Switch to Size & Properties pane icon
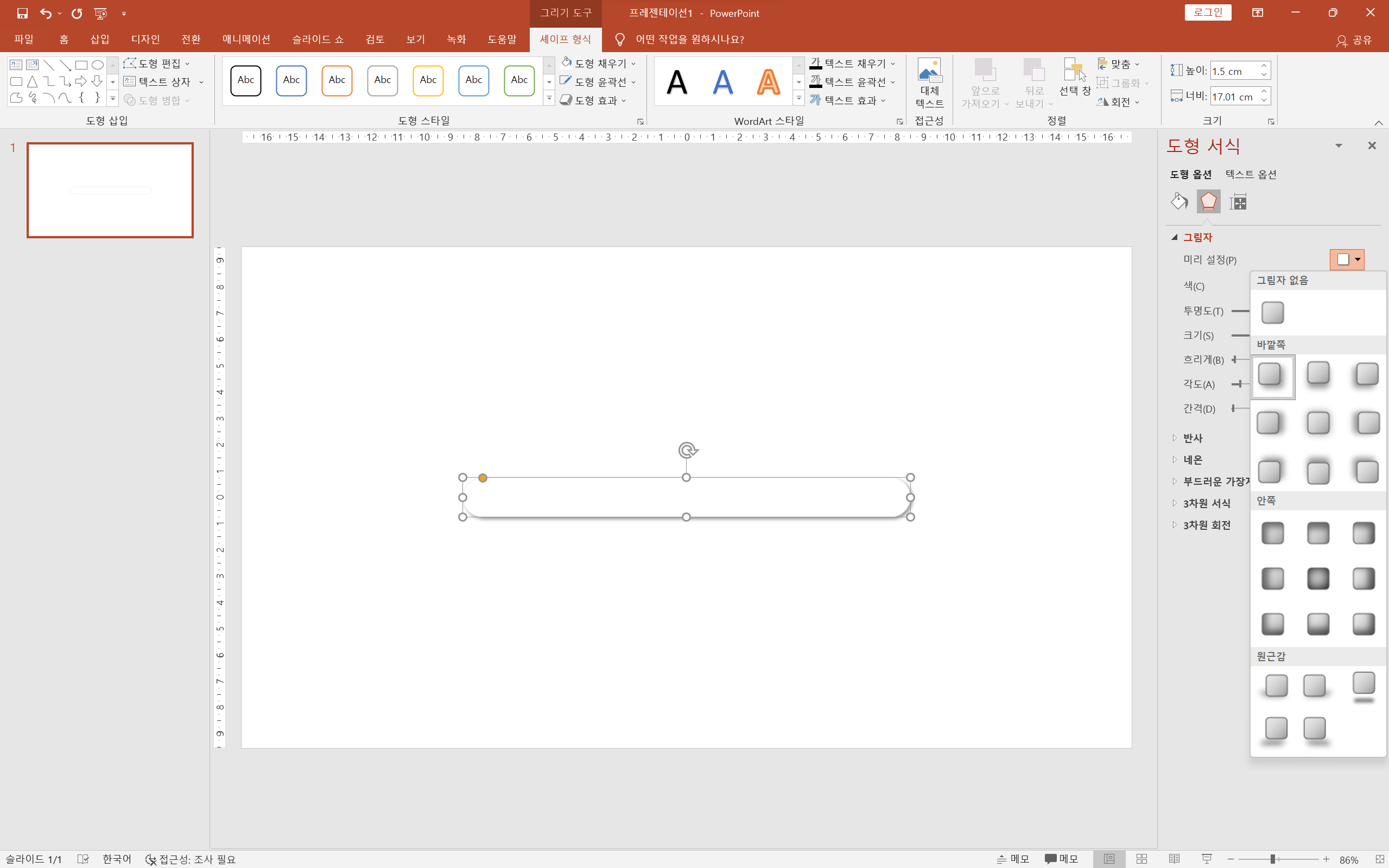 coord(1238,201)
